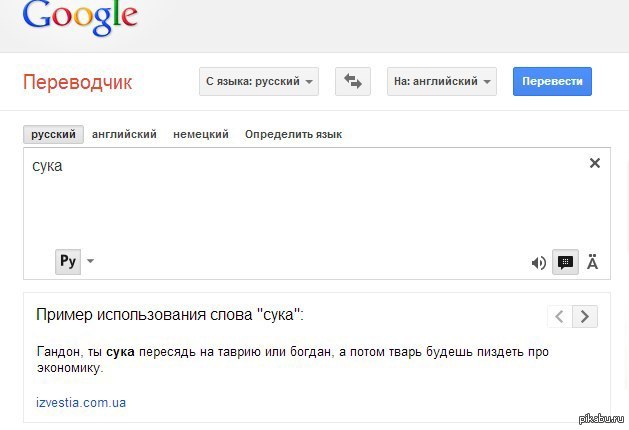Screen dimensions: 629x430
Task: Click the Ру virtual keyboard icon
Action: pos(68,261)
